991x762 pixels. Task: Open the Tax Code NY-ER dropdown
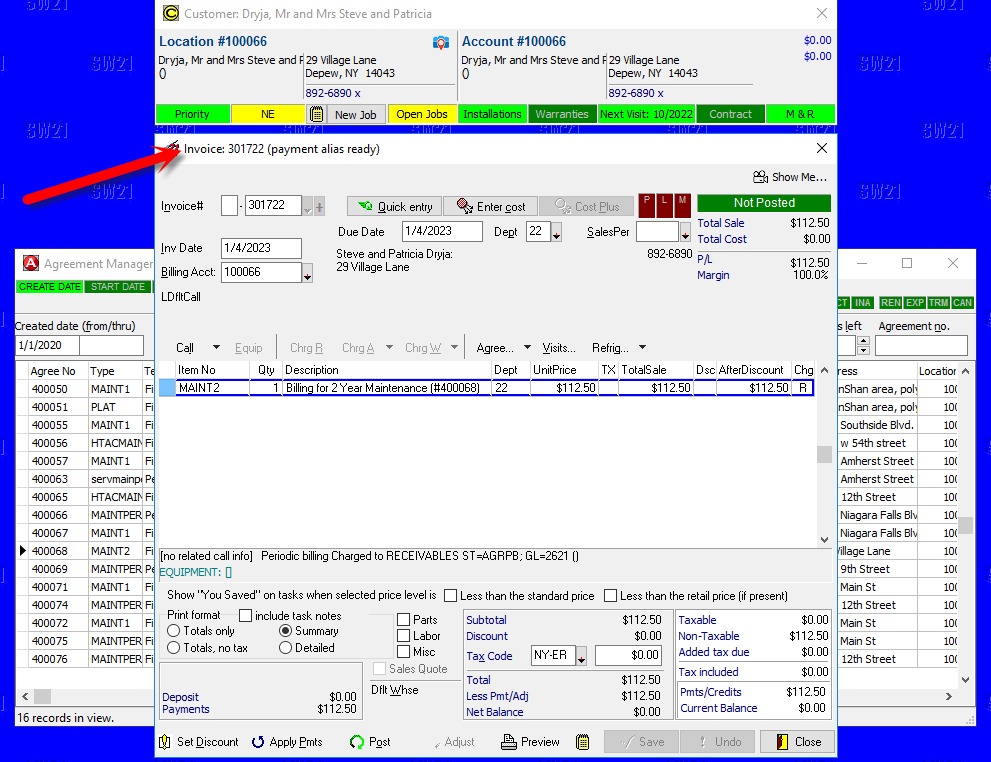(581, 657)
